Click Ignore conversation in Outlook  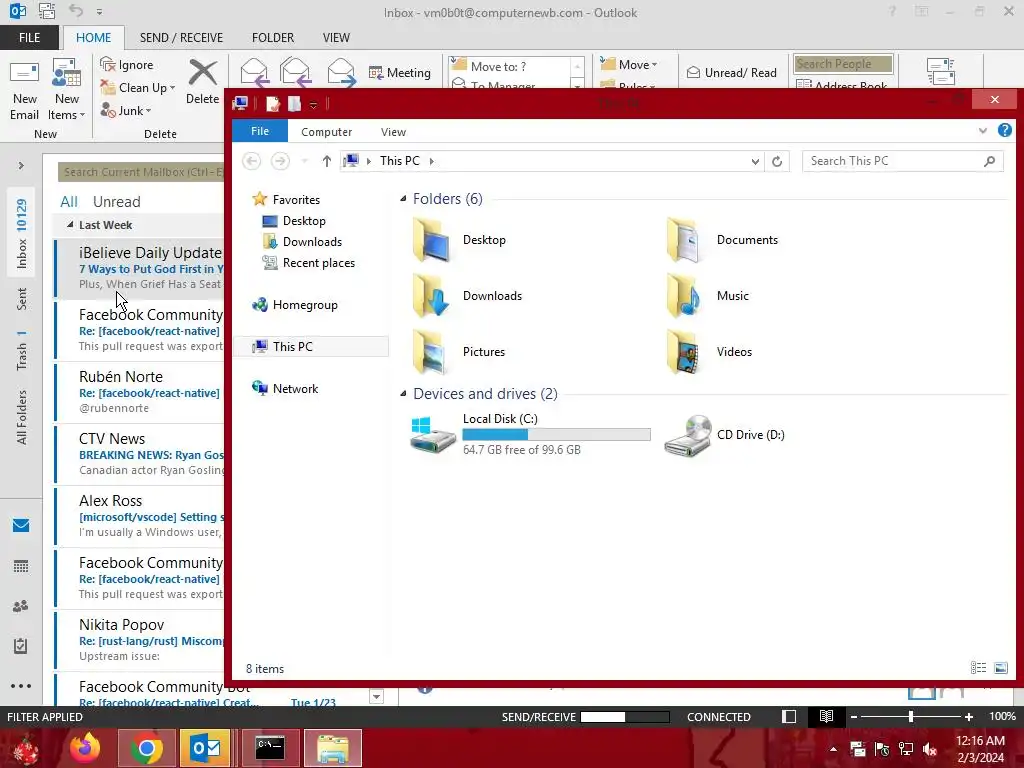127,65
